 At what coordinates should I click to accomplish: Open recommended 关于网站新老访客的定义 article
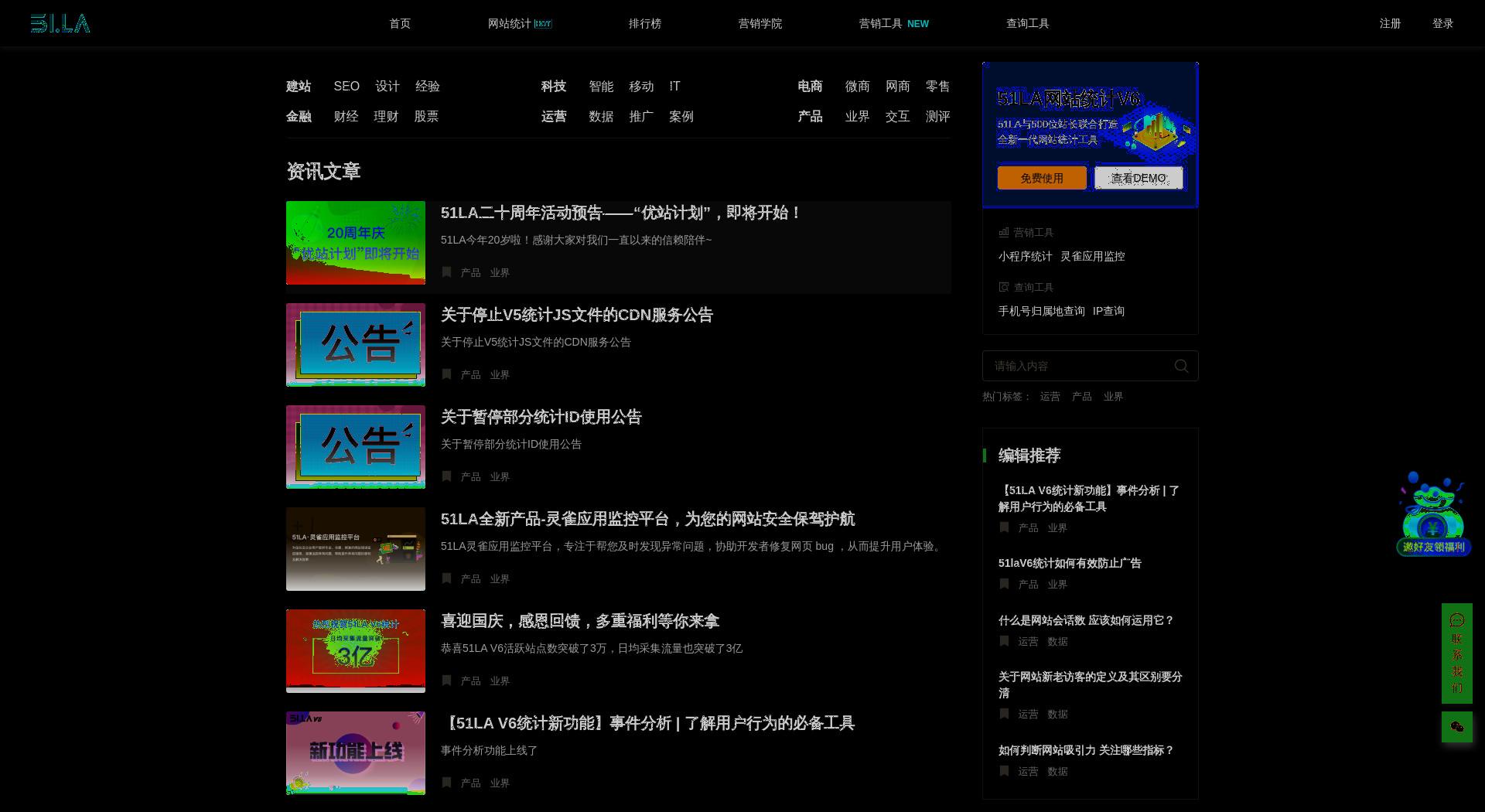pyautogui.click(x=1090, y=684)
